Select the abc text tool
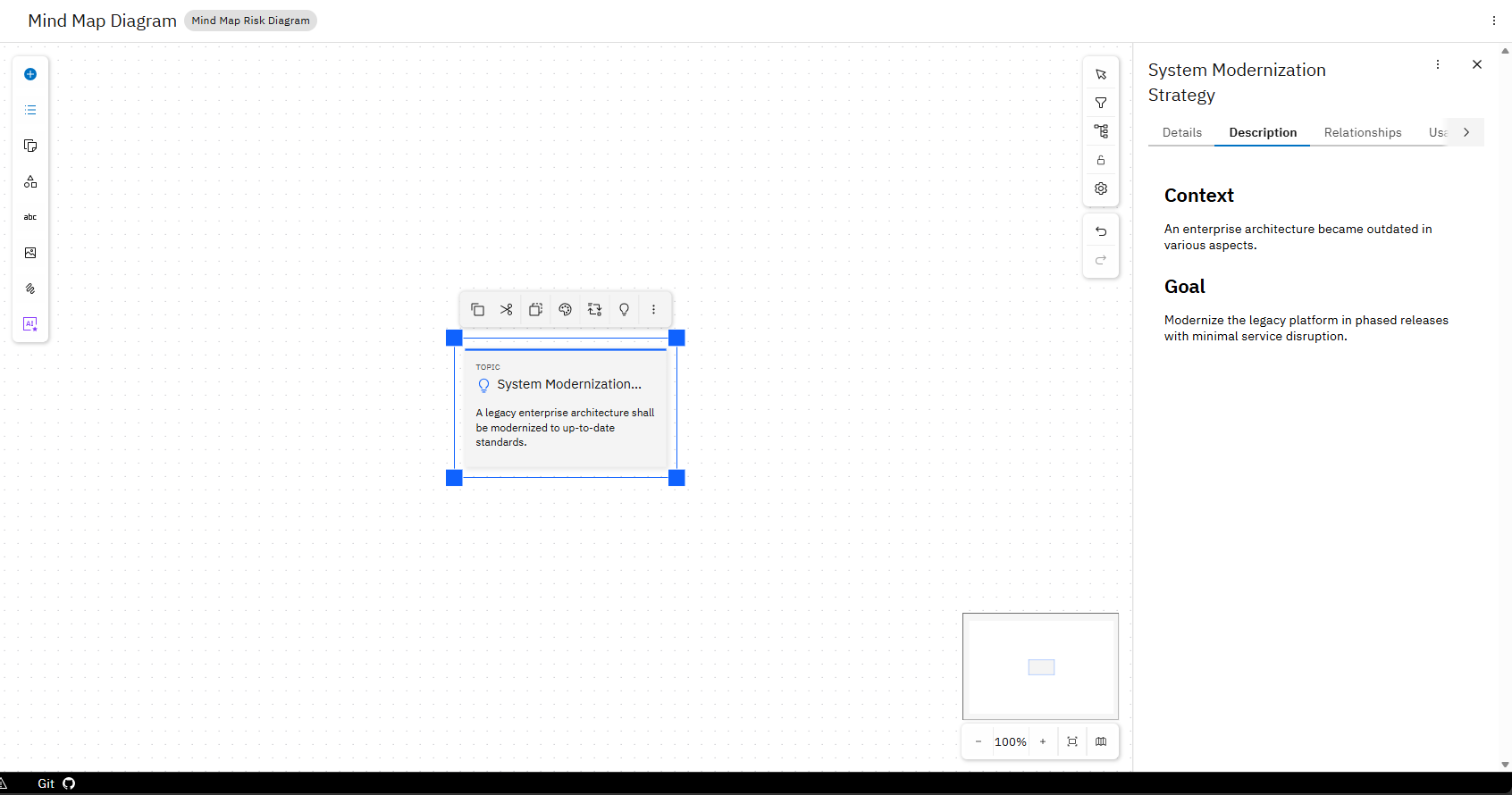Viewport: 1512px width, 795px height. [30, 217]
